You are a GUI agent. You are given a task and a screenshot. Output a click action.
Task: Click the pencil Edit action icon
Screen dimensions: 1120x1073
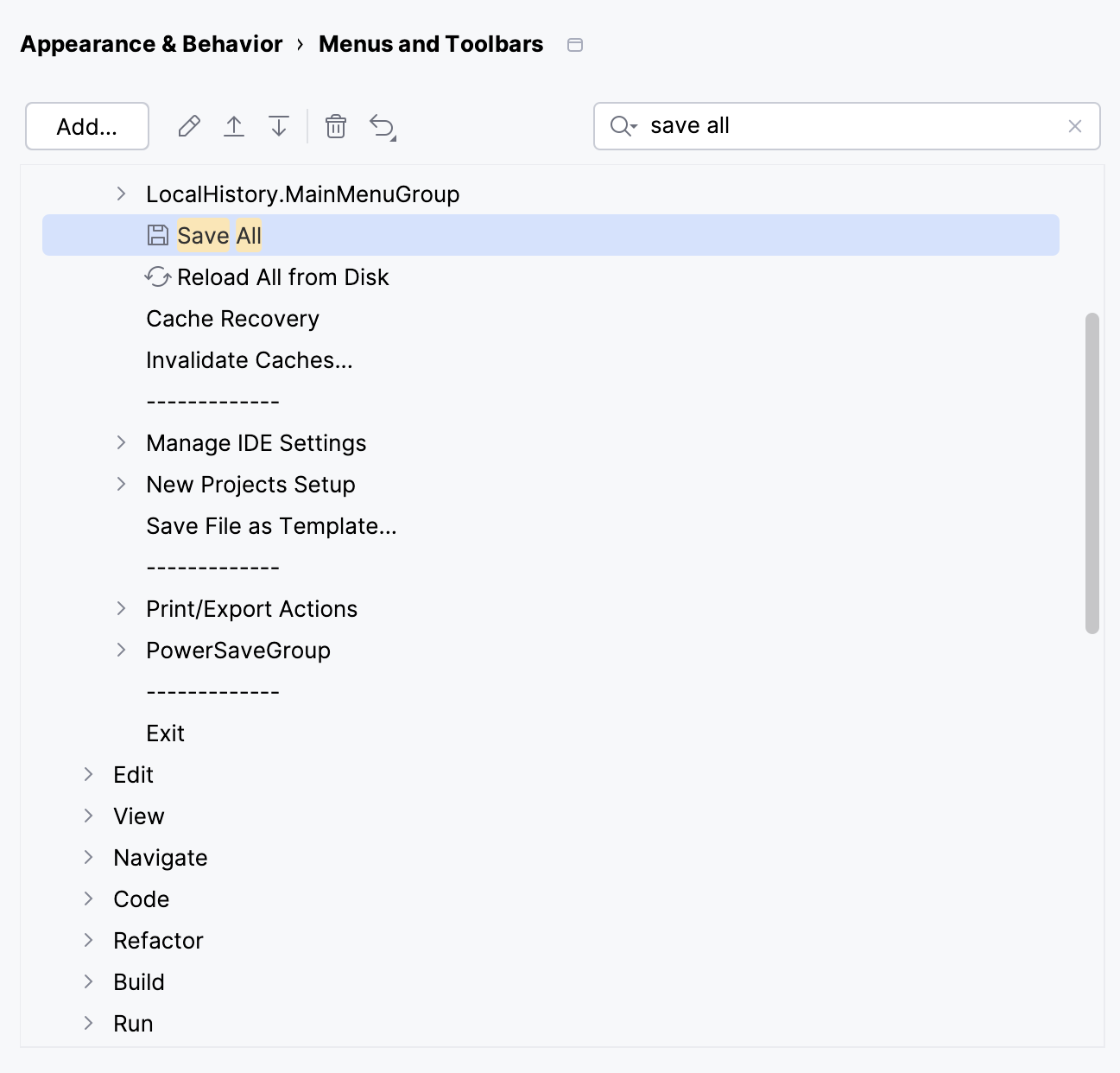point(188,126)
